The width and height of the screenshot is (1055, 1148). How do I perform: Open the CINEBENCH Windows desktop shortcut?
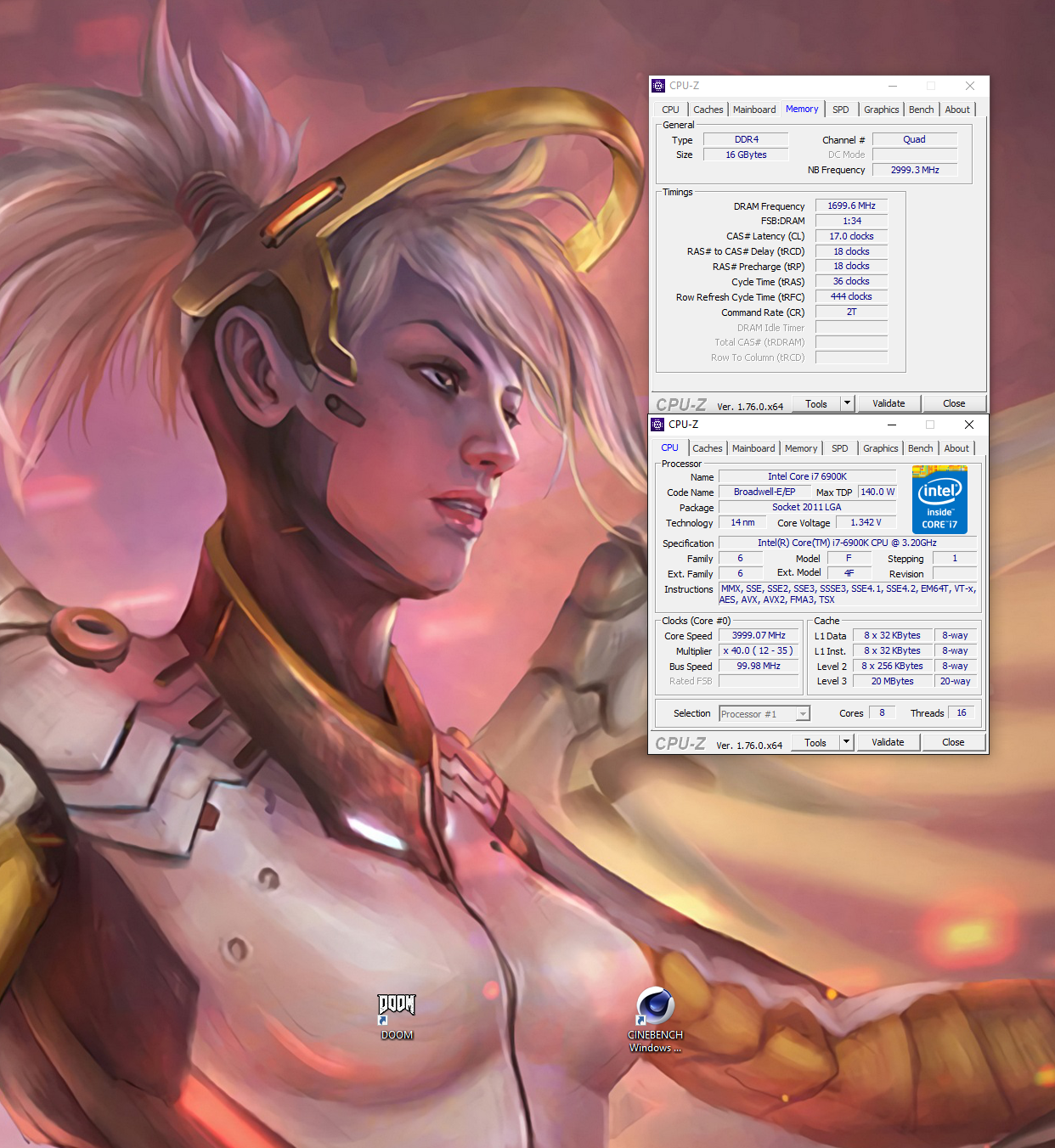click(x=655, y=1019)
